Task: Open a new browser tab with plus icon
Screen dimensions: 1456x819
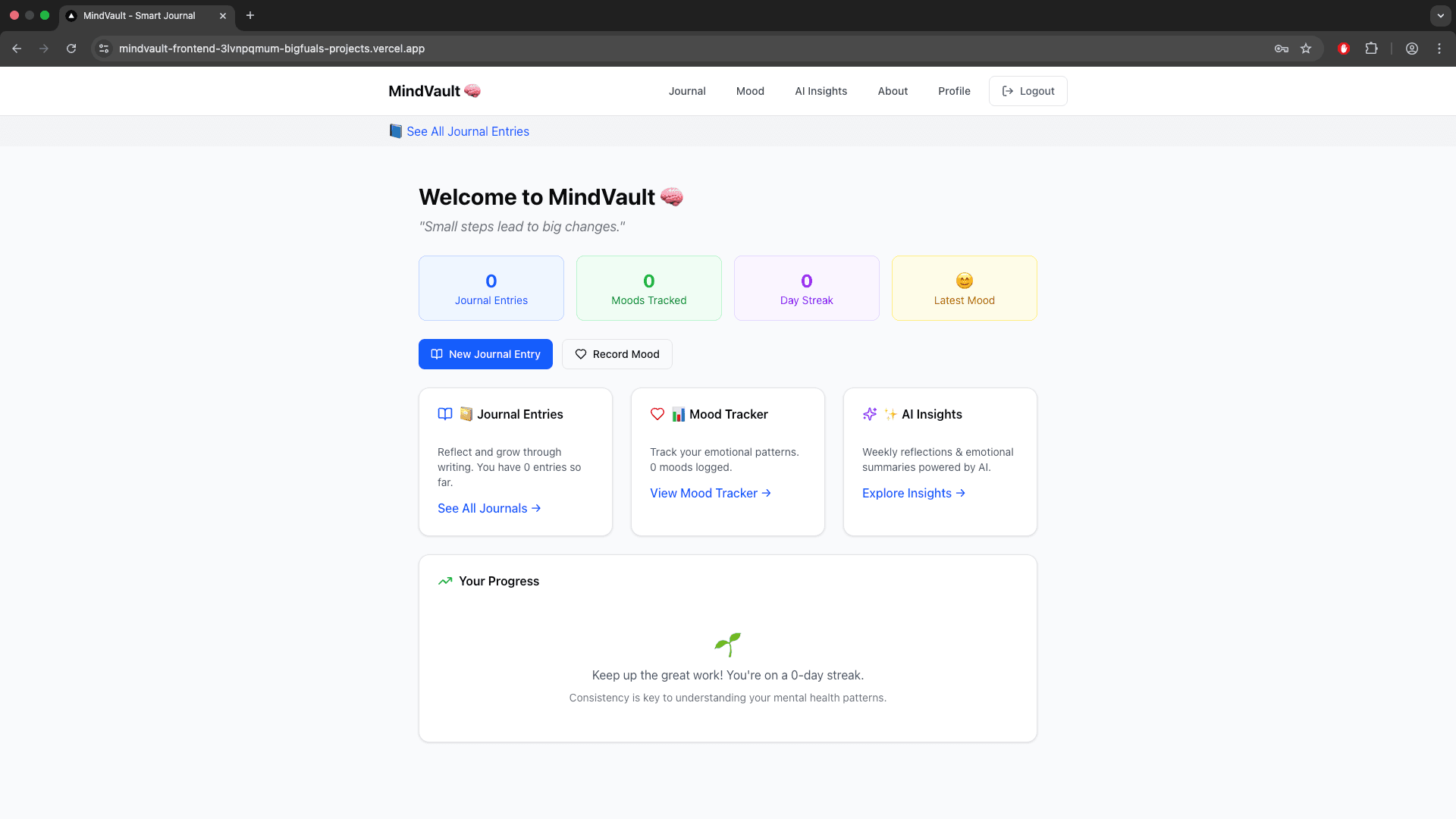Action: [x=250, y=15]
